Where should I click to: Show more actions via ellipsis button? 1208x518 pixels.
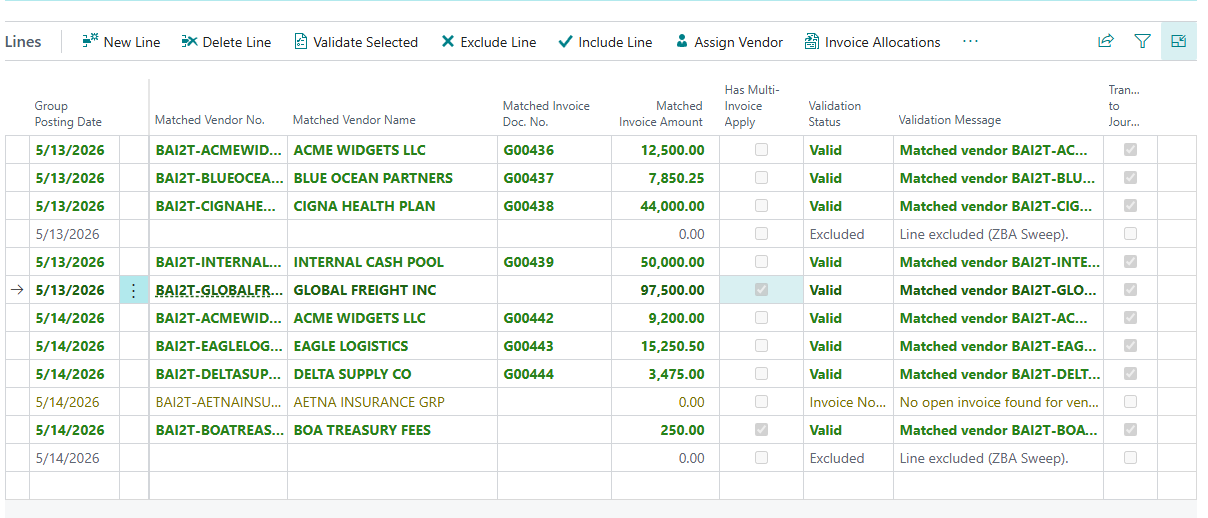(x=970, y=42)
